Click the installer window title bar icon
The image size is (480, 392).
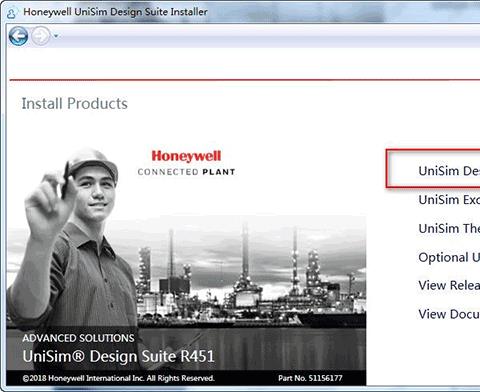coord(12,13)
